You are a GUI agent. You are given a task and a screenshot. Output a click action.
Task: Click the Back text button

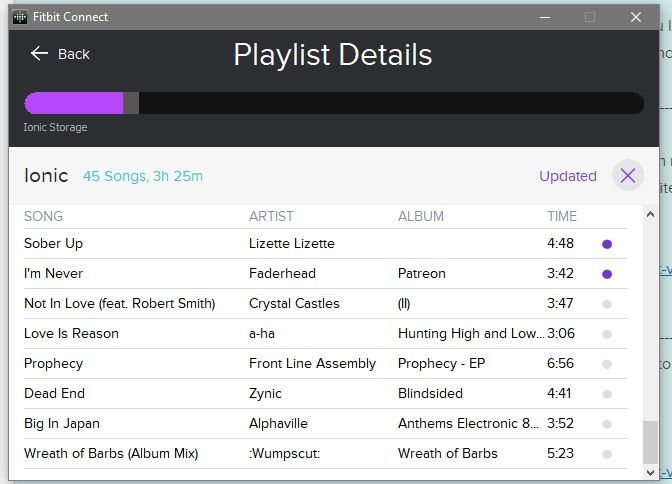(x=74, y=54)
